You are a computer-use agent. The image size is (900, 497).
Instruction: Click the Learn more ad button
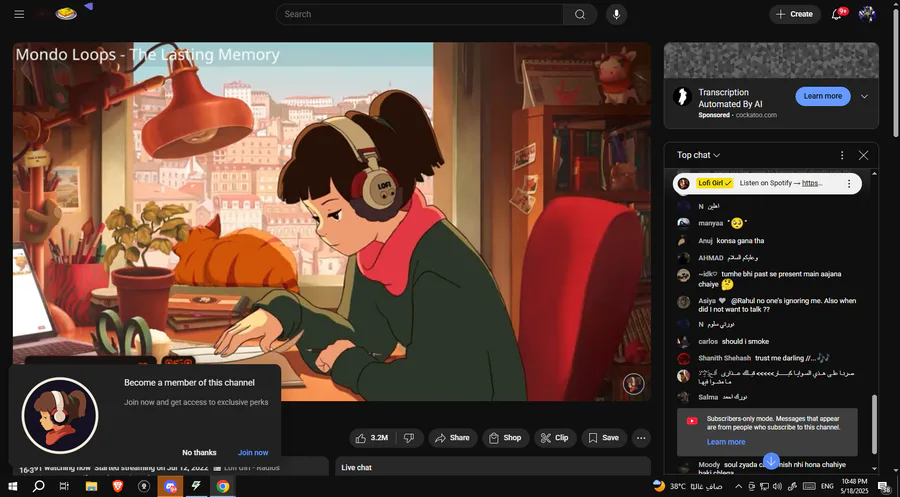point(823,96)
